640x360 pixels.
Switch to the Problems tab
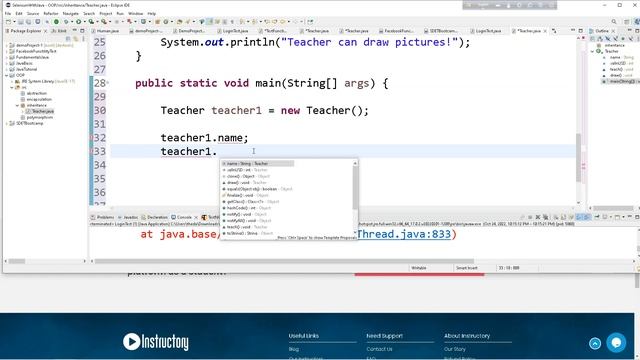click(x=102, y=217)
